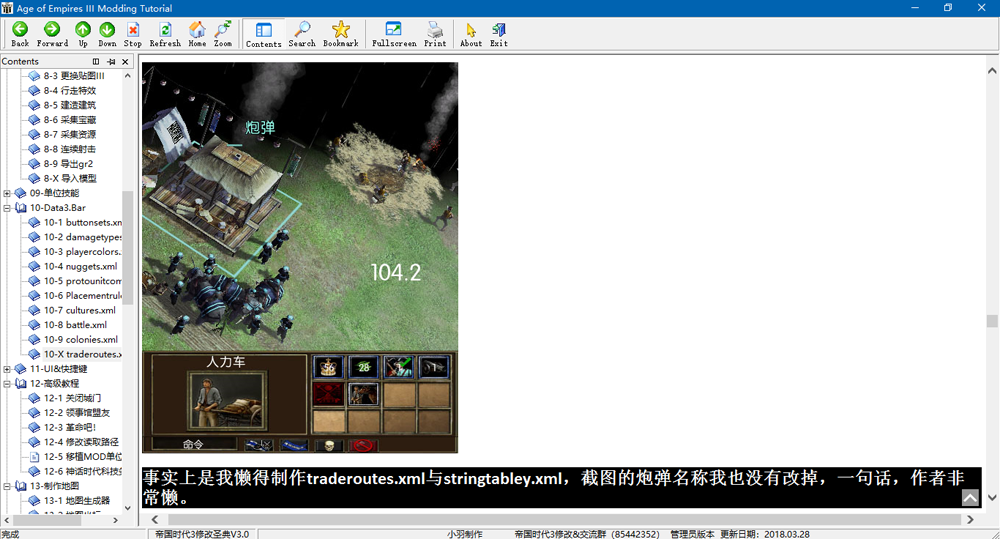Select 10-5 protounitcom topic

click(x=82, y=281)
